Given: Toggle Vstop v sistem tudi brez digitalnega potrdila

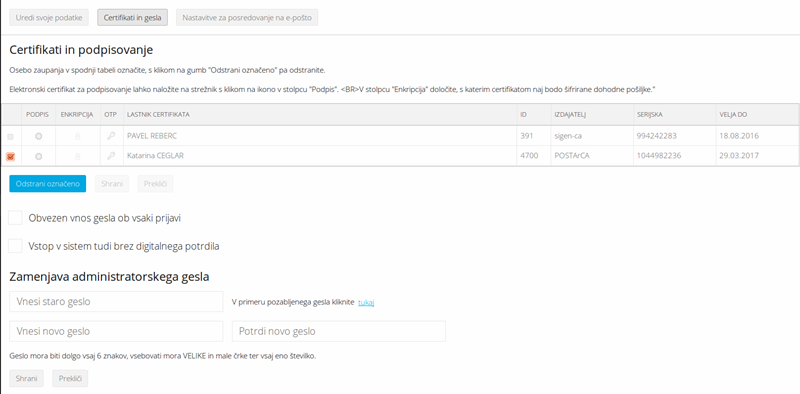Looking at the screenshot, I should pos(16,246).
